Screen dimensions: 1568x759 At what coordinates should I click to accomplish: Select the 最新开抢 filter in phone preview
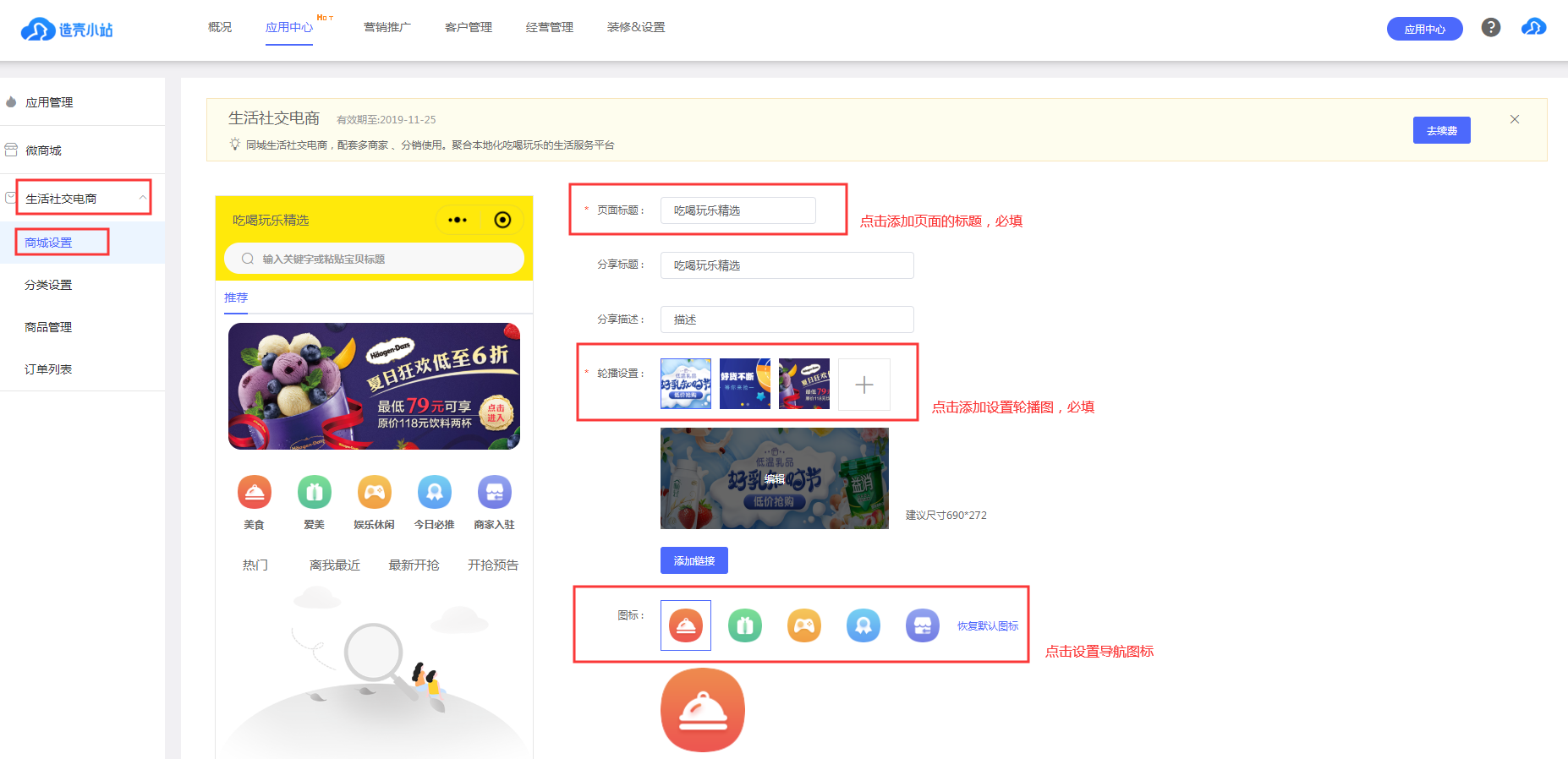(x=414, y=565)
